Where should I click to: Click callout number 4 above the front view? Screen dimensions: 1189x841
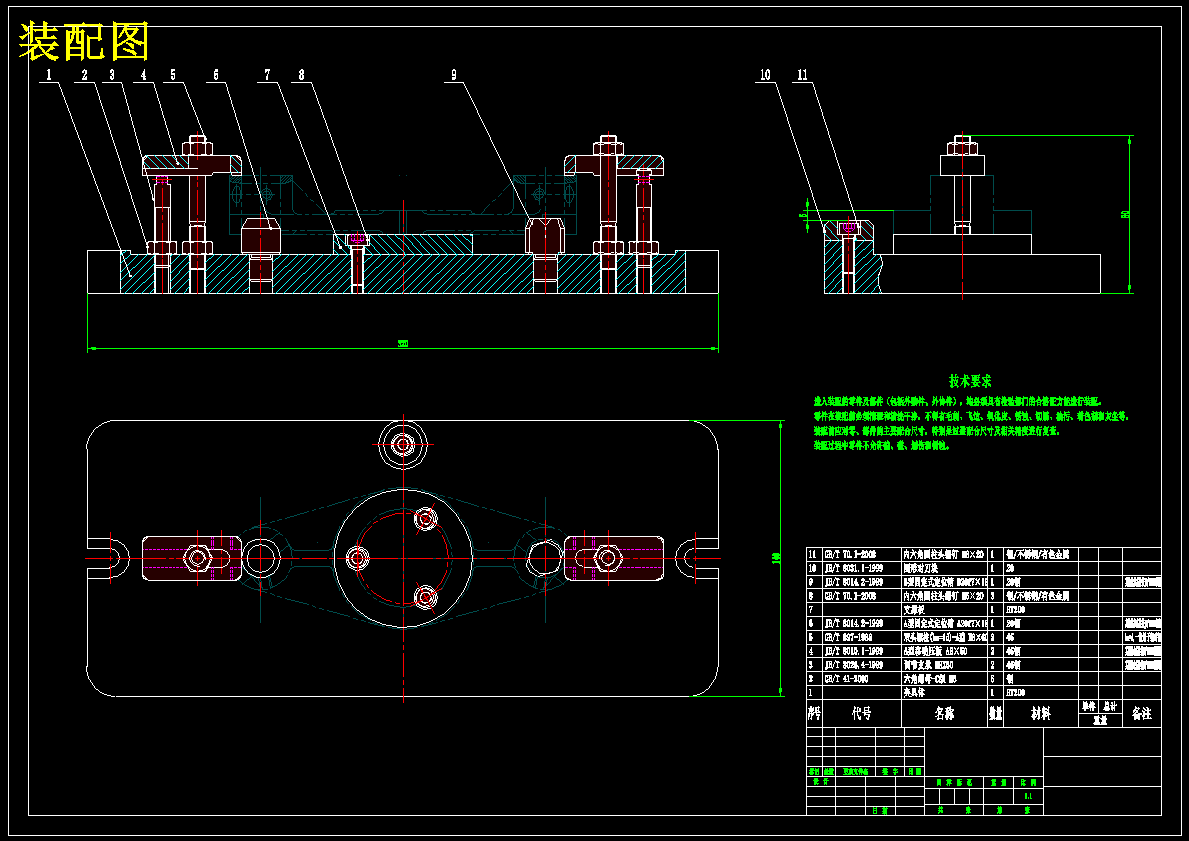(143, 75)
